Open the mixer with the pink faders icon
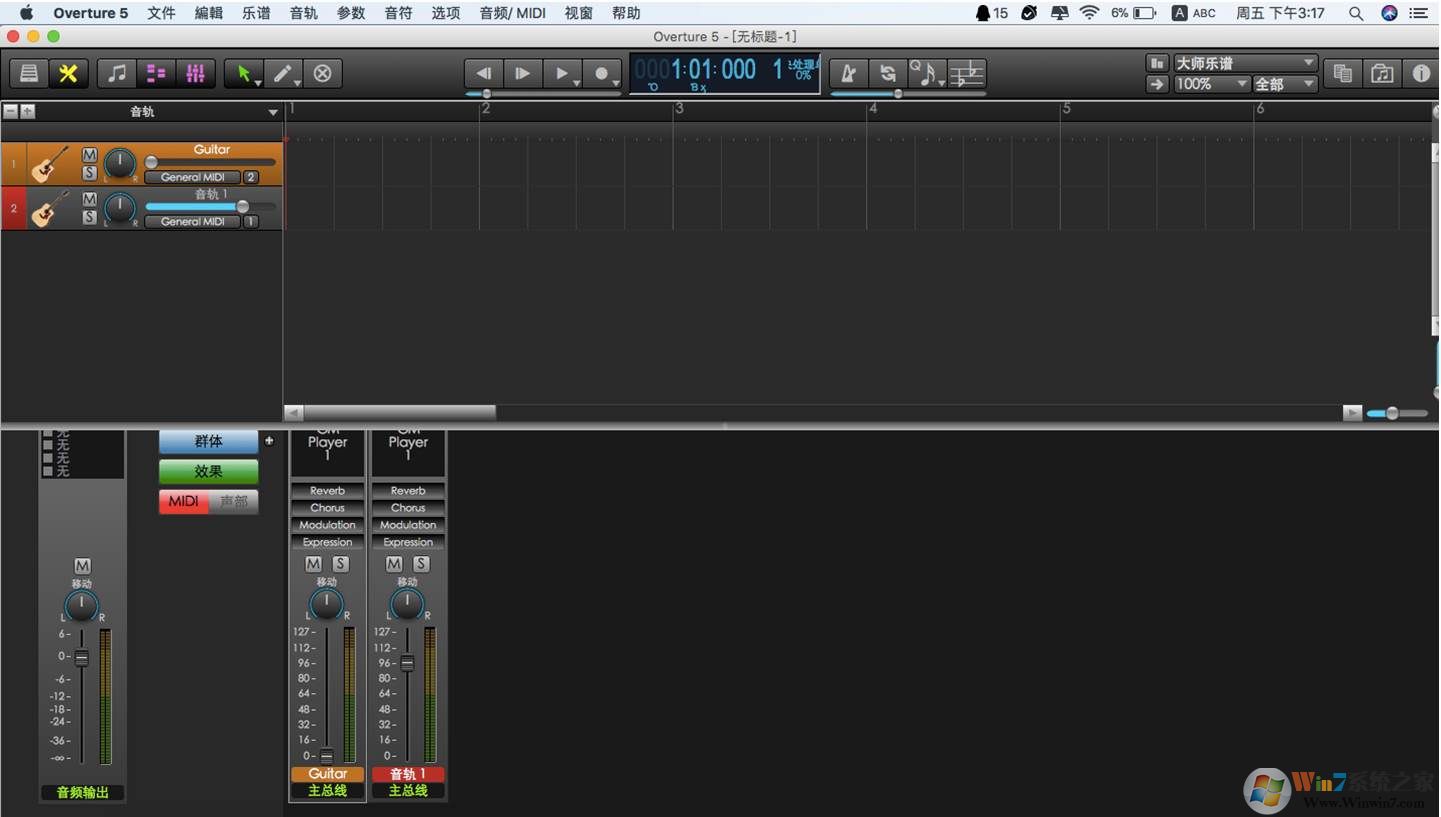Image resolution: width=1441 pixels, height=817 pixels. (x=195, y=72)
